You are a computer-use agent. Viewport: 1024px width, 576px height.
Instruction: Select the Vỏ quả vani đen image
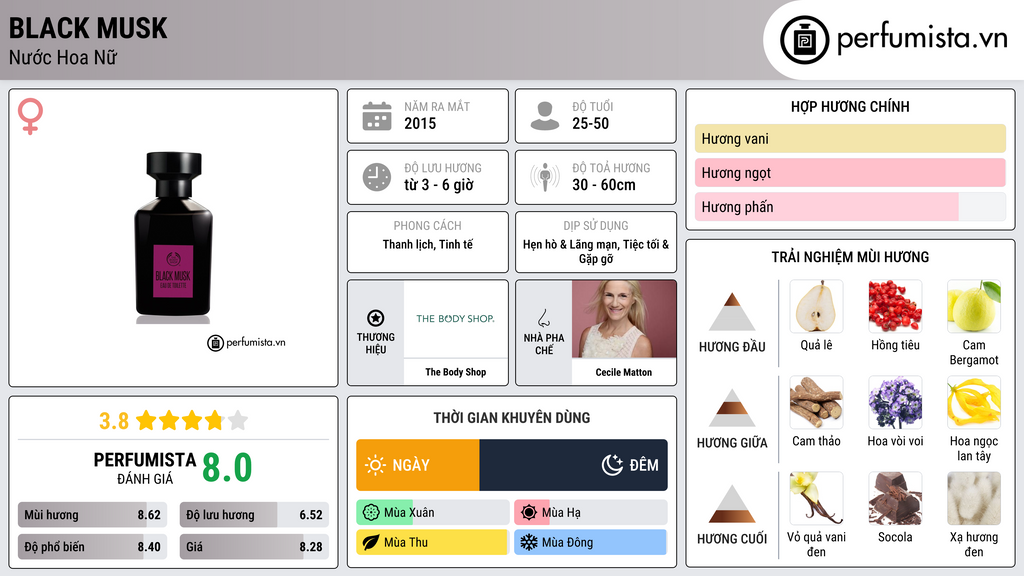pyautogui.click(x=816, y=498)
